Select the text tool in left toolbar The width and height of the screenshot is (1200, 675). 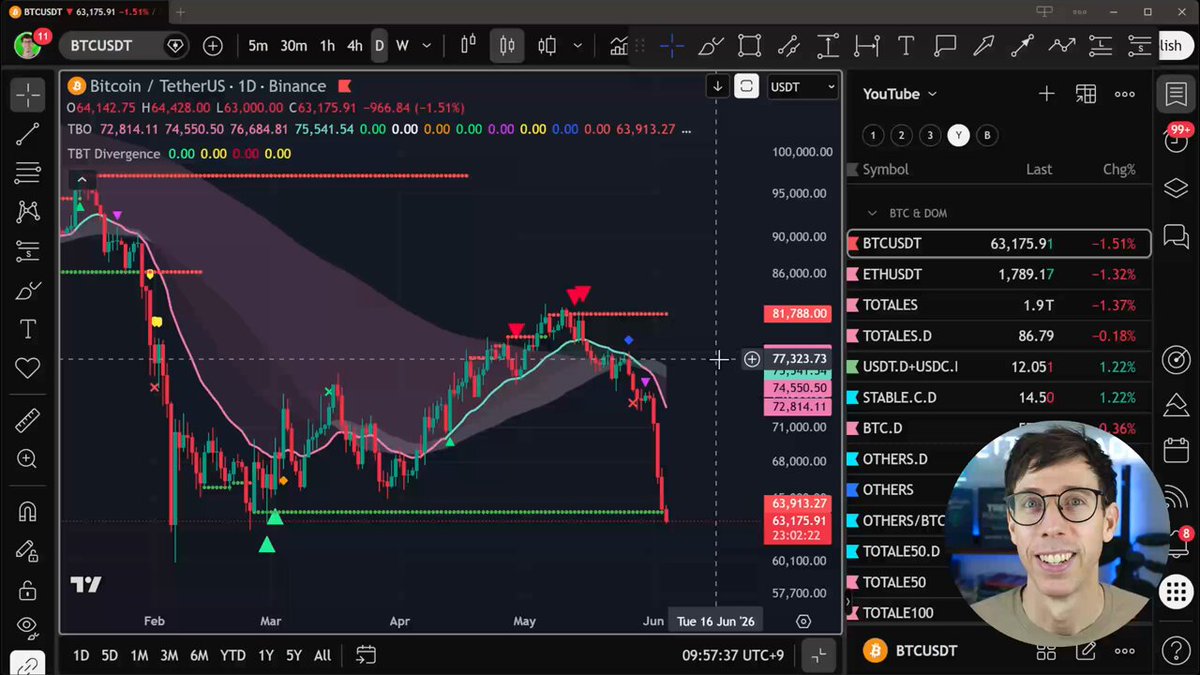(28, 329)
